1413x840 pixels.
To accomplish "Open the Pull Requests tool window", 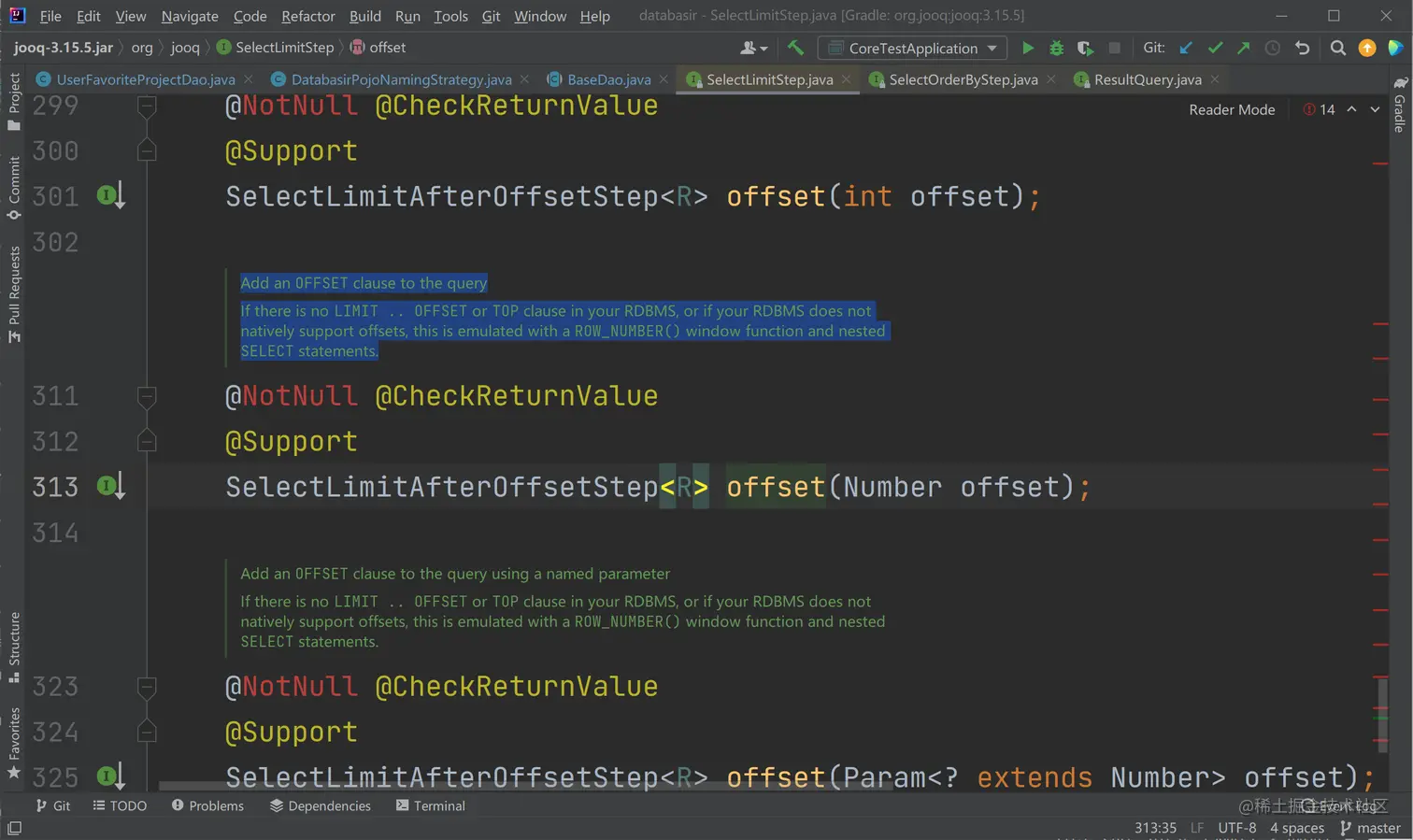I will click(x=13, y=293).
